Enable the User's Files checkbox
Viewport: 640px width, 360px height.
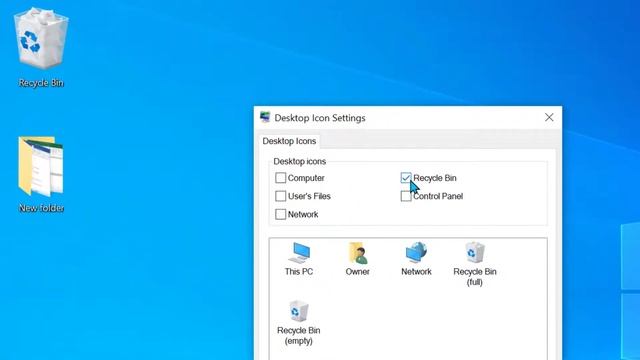(x=280, y=196)
